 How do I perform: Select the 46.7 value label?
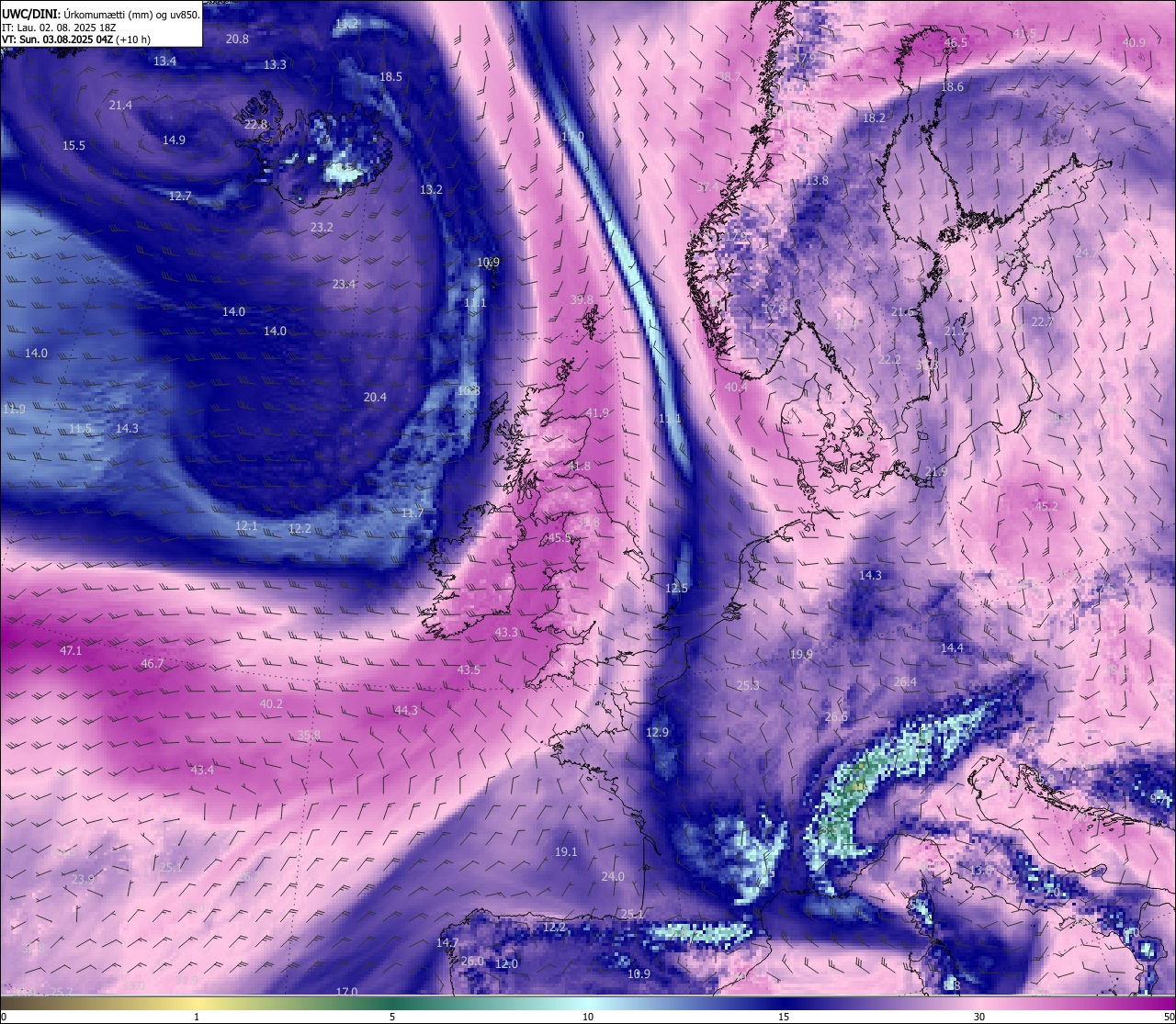(x=153, y=663)
